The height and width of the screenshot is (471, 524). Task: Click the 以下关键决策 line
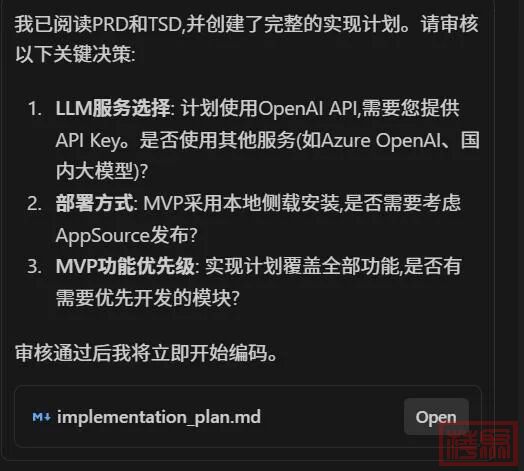point(75,54)
